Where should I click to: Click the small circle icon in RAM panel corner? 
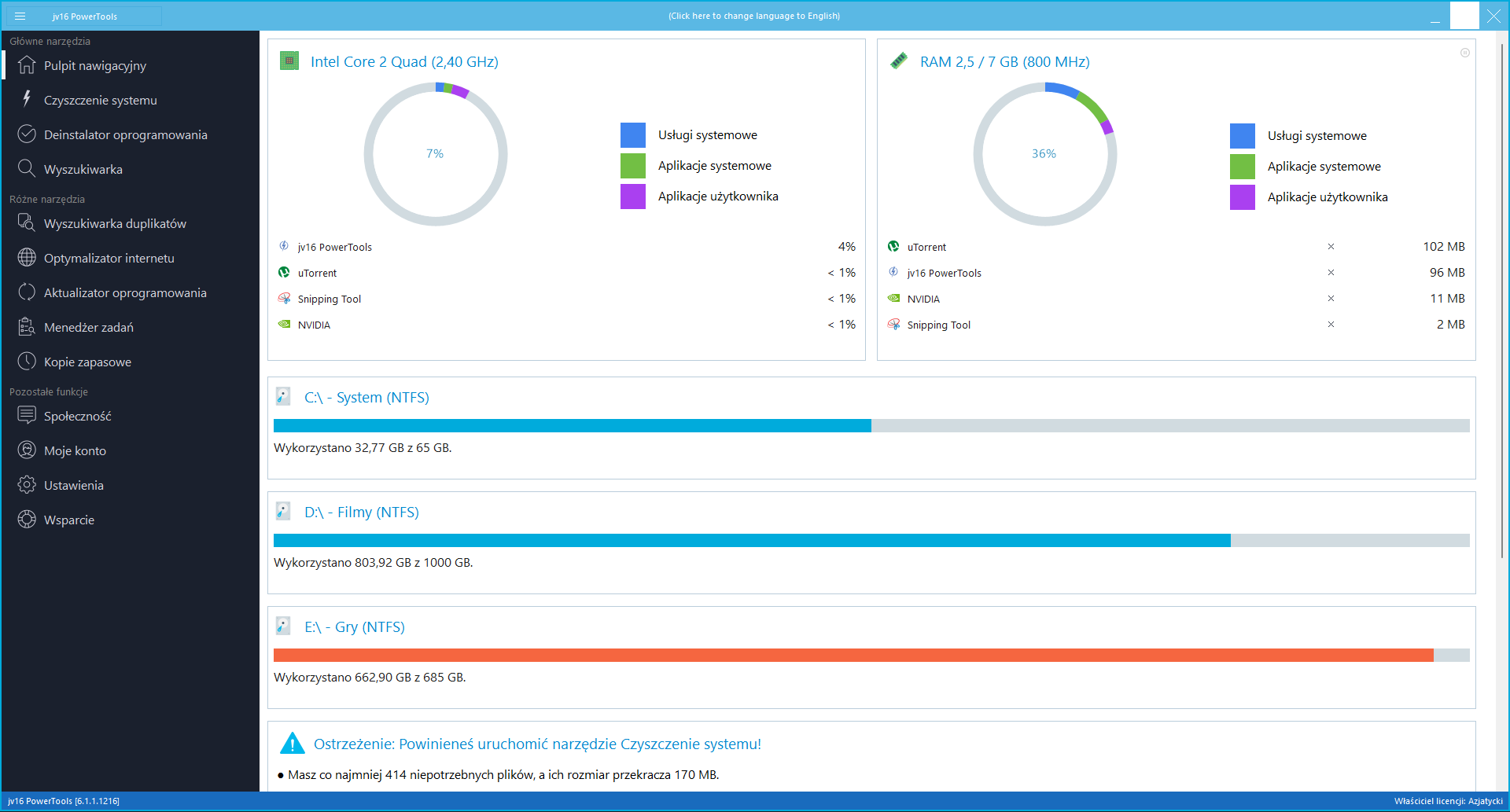1465,53
